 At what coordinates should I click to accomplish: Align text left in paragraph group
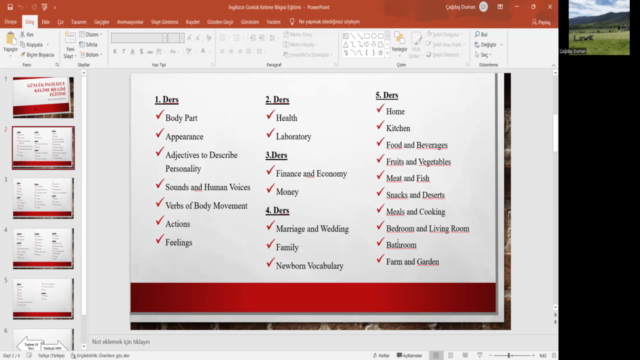click(x=222, y=51)
